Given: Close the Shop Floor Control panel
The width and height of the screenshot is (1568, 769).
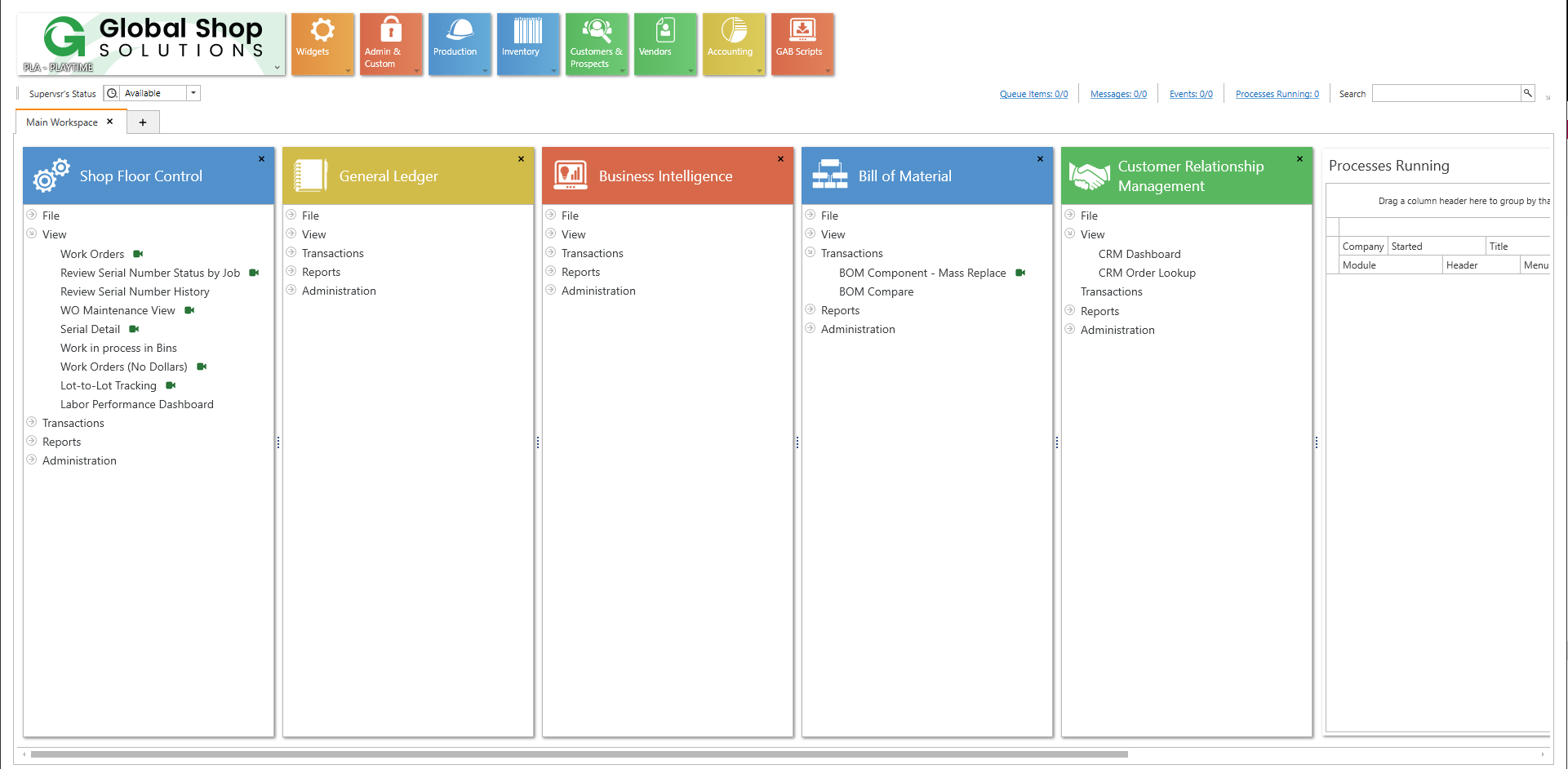Looking at the screenshot, I should pyautogui.click(x=261, y=159).
